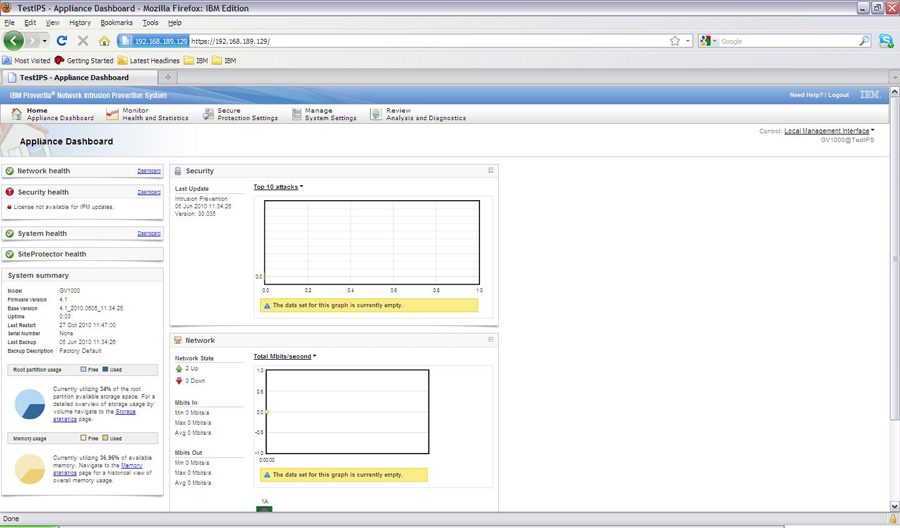Screen dimensions: 900x528
Task: Click the root partition usage pie chart
Action: point(30,404)
